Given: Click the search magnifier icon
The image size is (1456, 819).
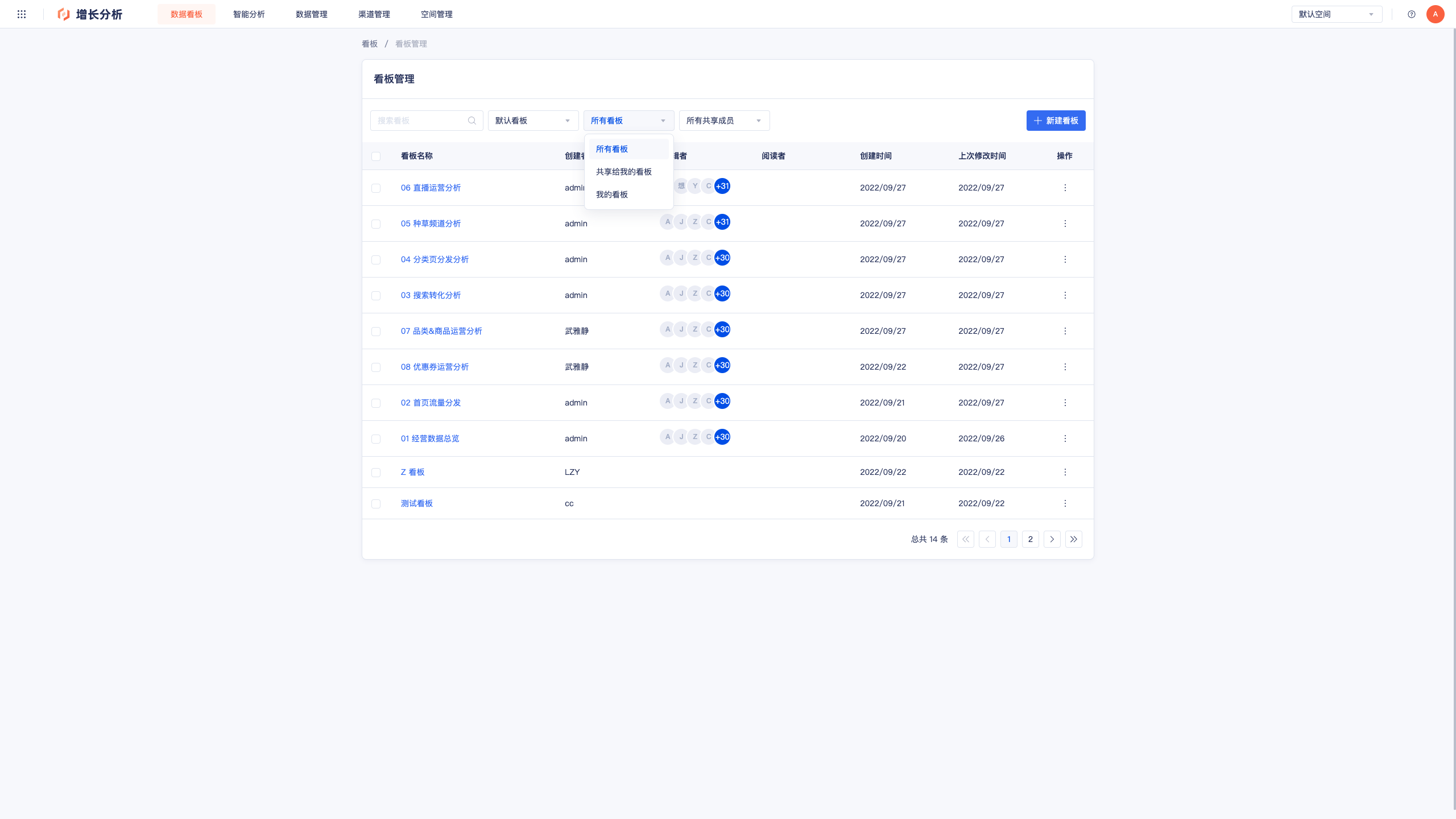Looking at the screenshot, I should pos(471,121).
